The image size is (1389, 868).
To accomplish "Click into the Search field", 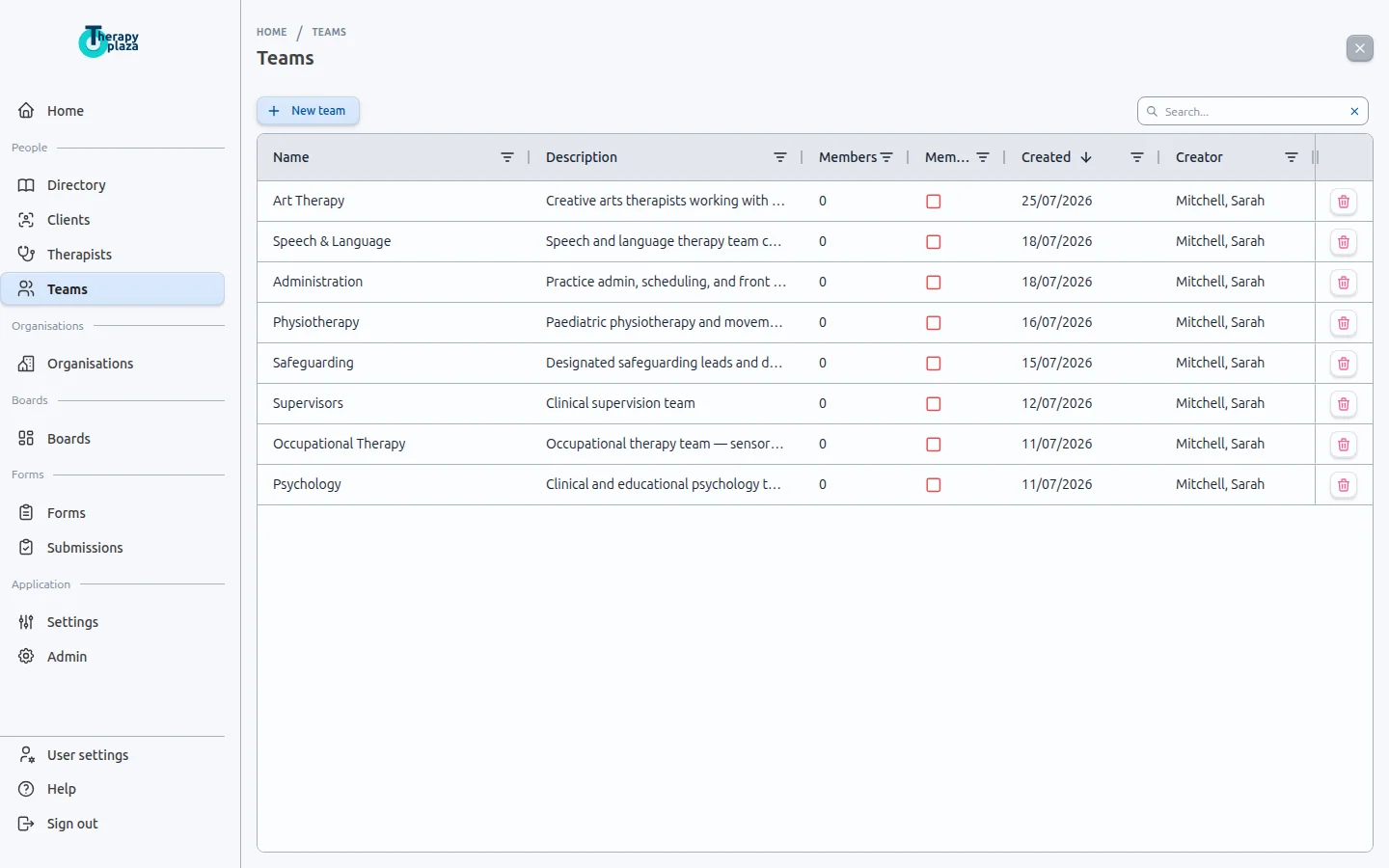I will tap(1252, 112).
